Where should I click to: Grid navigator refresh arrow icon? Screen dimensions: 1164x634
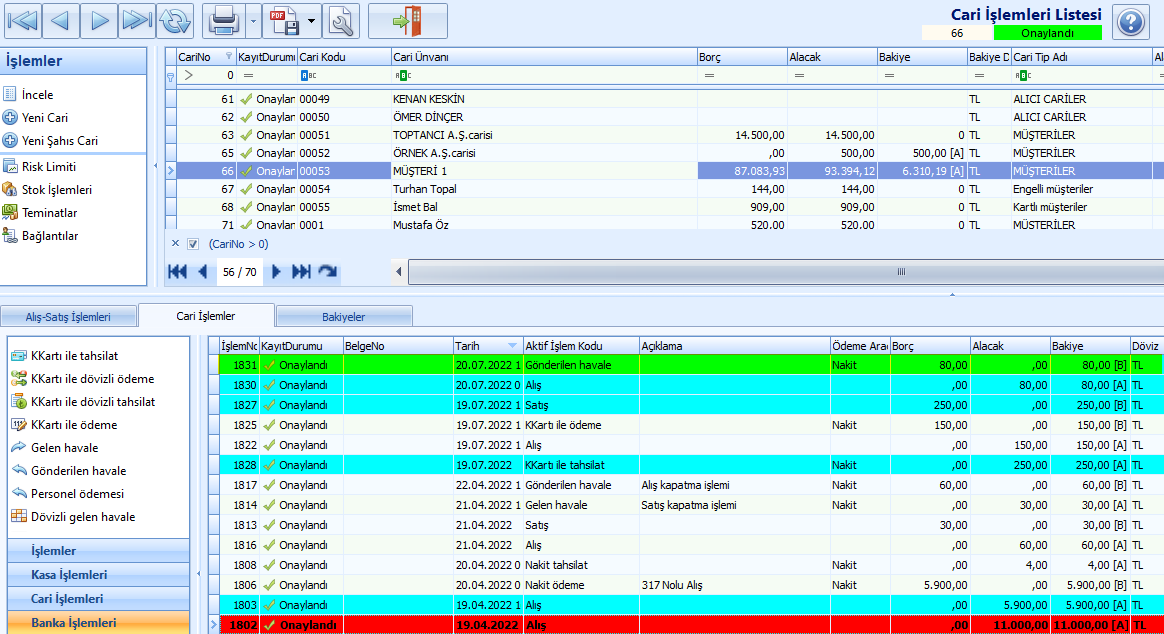[x=327, y=272]
